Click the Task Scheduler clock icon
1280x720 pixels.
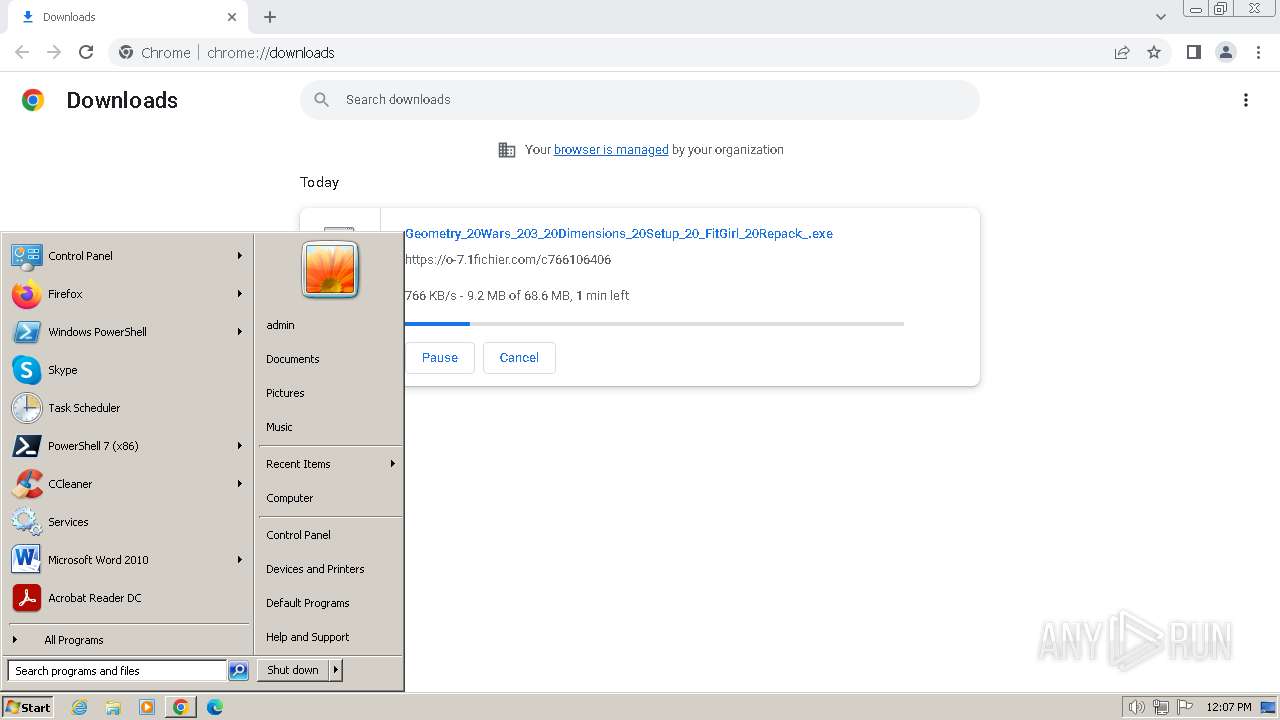tap(27, 408)
